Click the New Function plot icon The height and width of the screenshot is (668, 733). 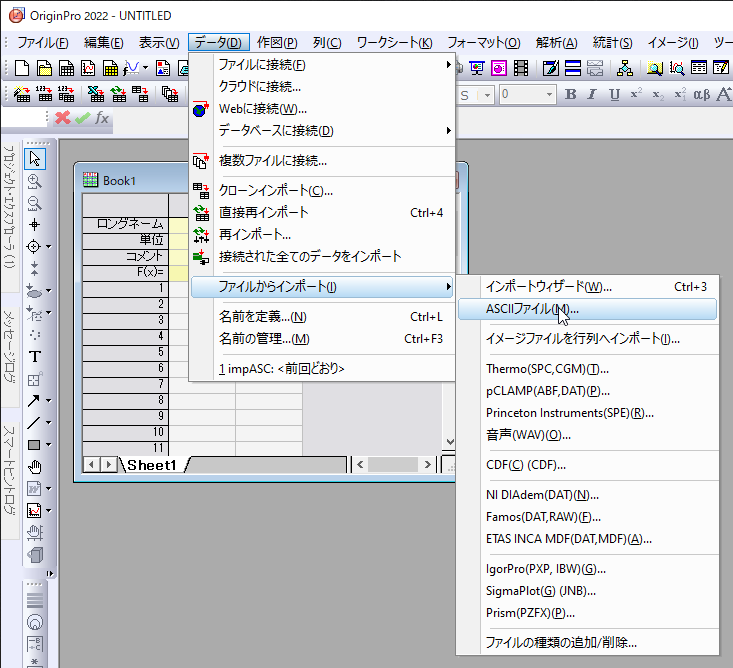click(131, 68)
